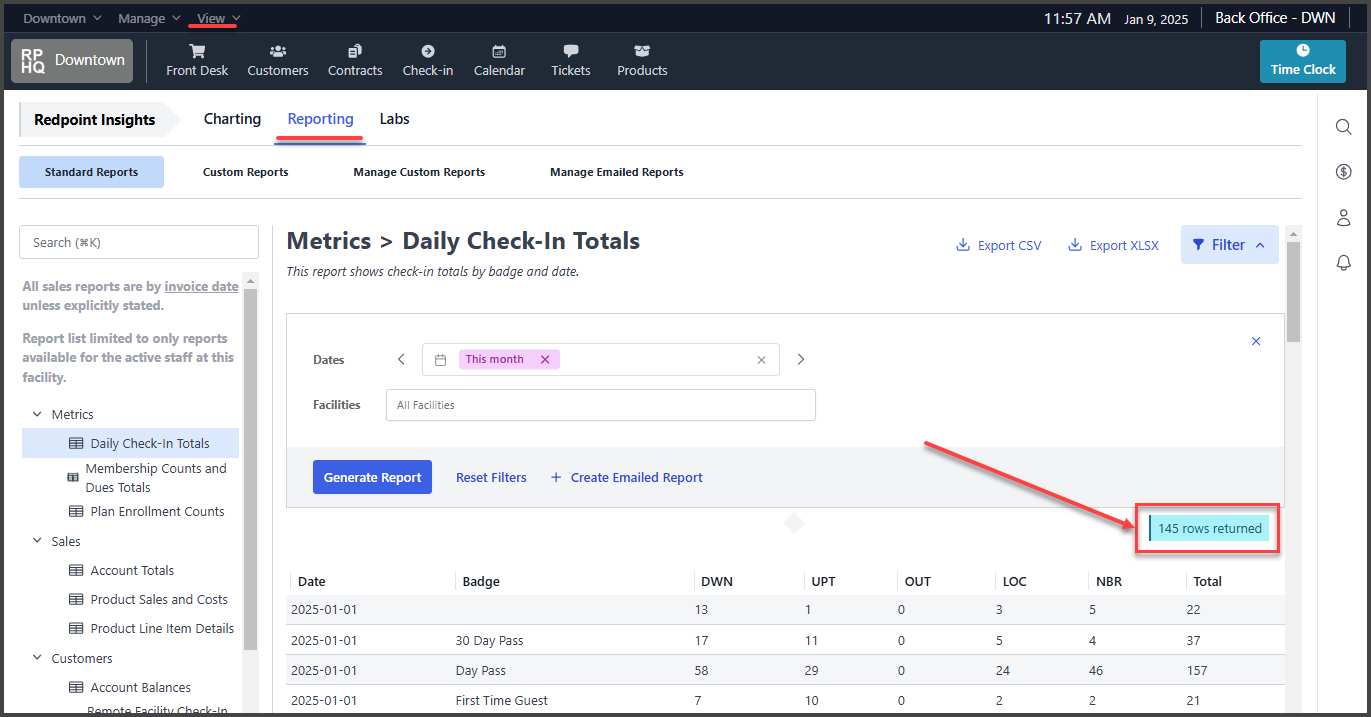Click the Export XLSX download icon
The height and width of the screenshot is (717, 1371).
click(1075, 245)
